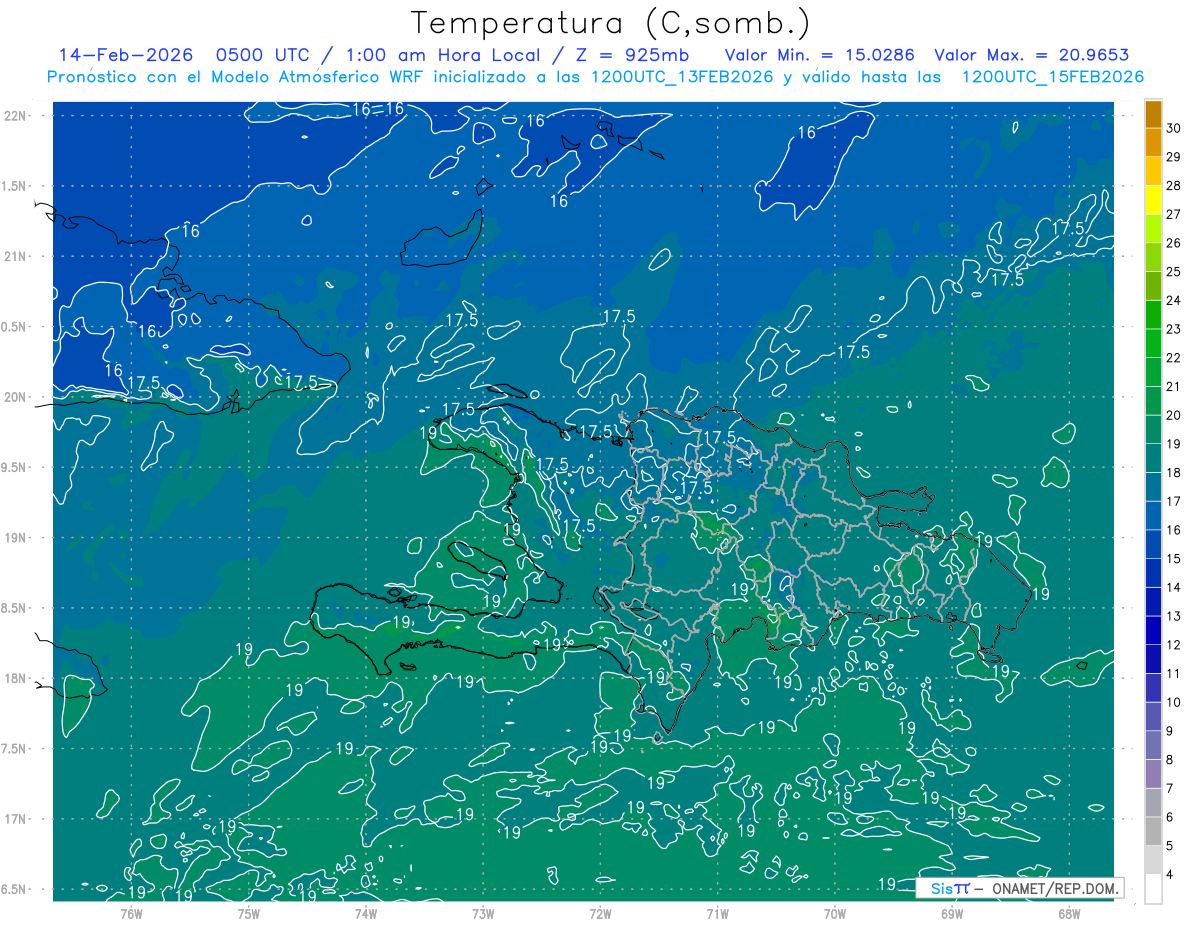The image size is (1200, 927).
Task: Click the "68W" longitude axis label
Action: coord(1069,913)
